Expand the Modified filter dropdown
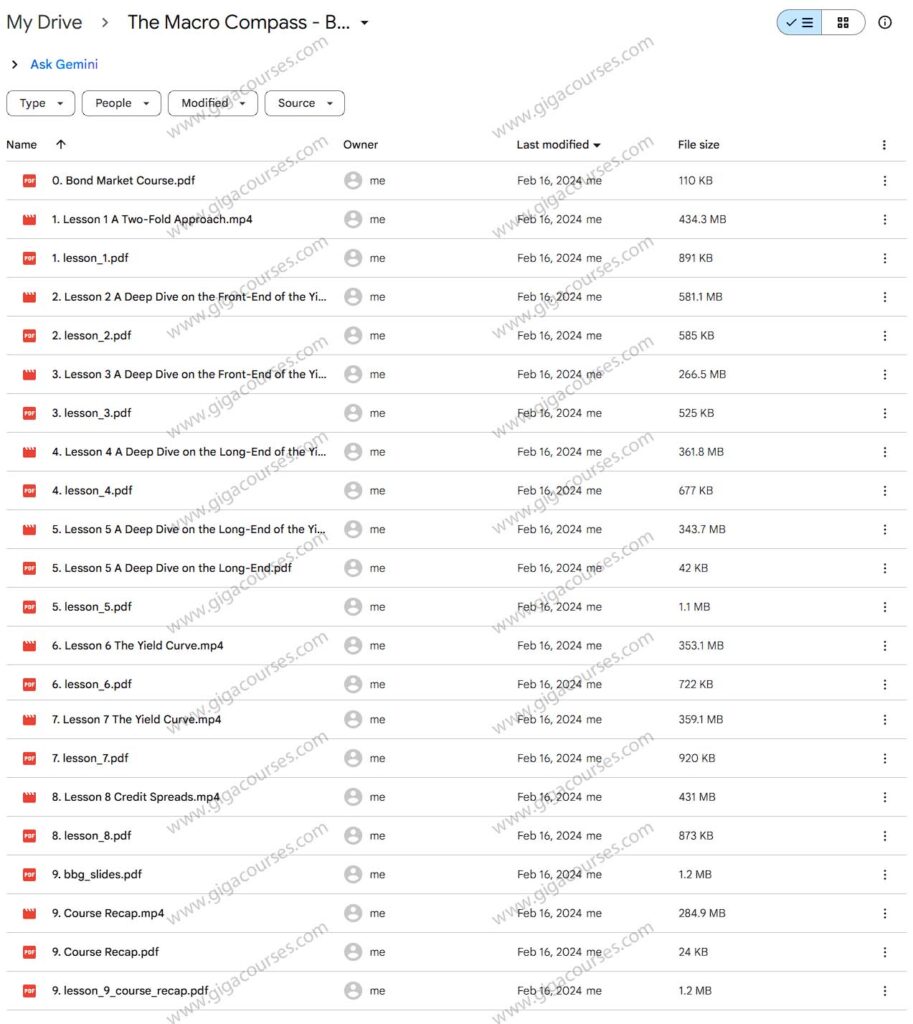 pos(212,103)
